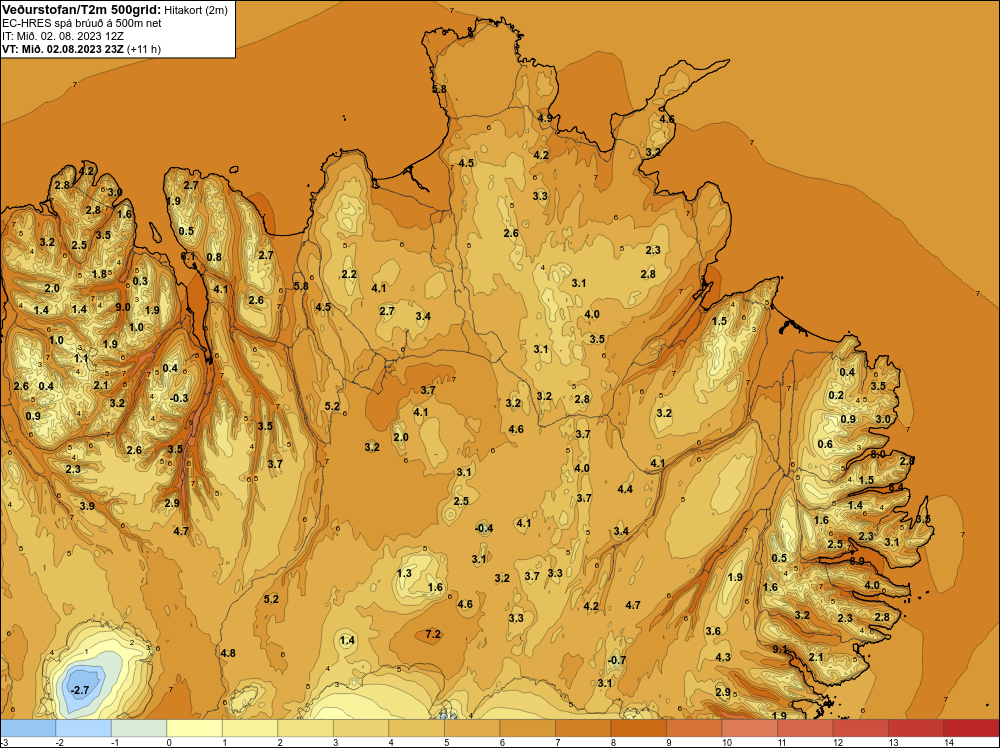1000x748 pixels.
Task: Click the light yellow swatch between 0 and 1
Action: 195,728
